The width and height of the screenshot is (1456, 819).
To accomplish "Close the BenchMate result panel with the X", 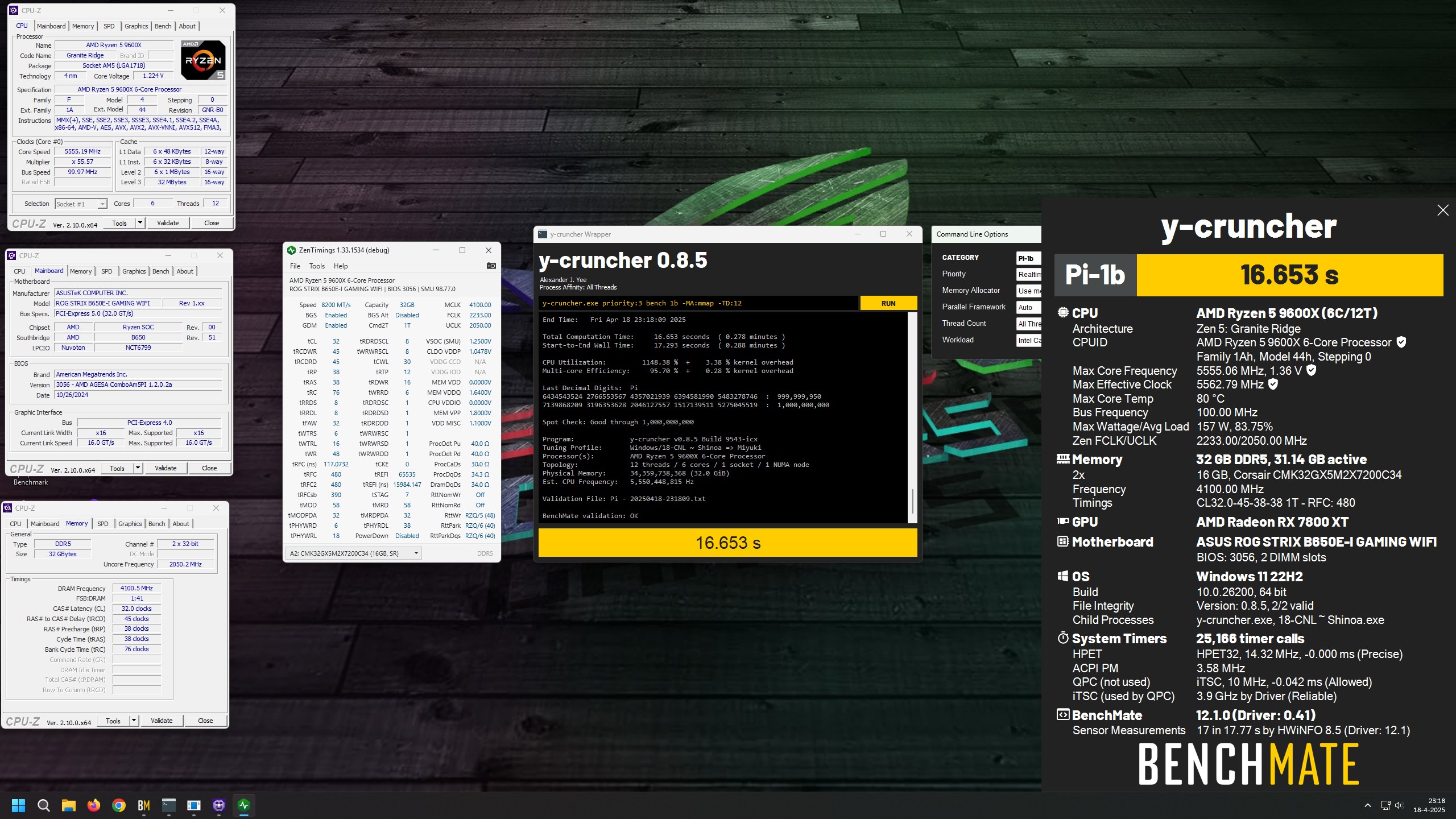I will pos(1443,210).
